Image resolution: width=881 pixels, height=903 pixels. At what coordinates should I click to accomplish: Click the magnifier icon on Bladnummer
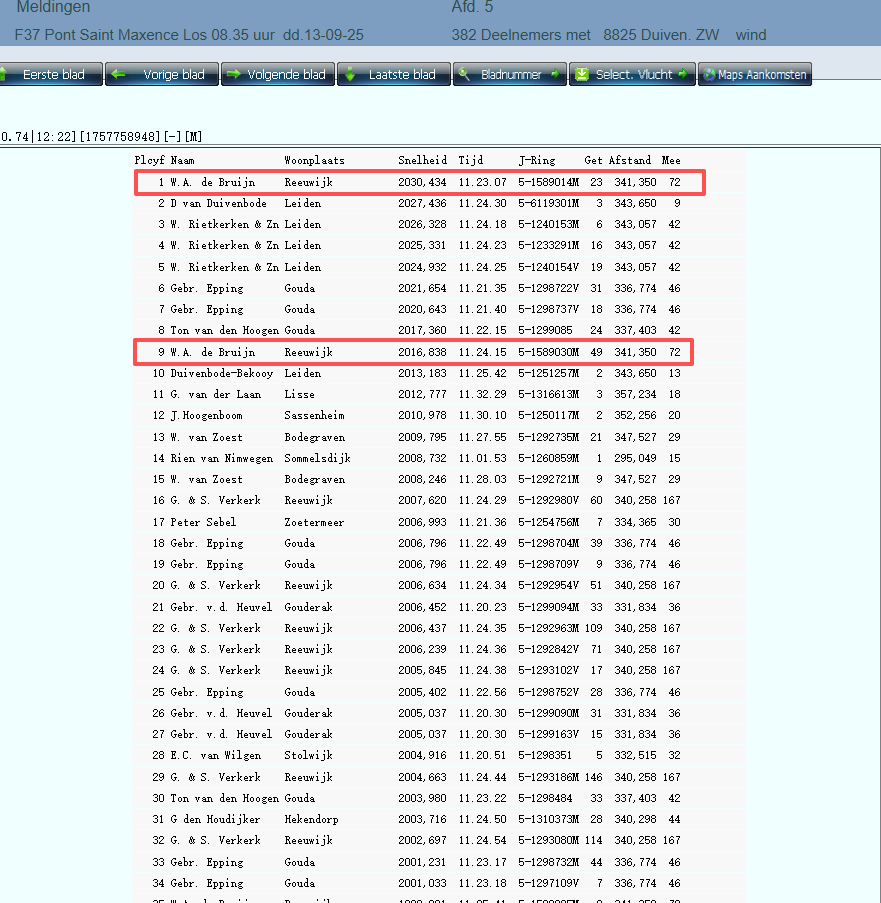(x=465, y=75)
